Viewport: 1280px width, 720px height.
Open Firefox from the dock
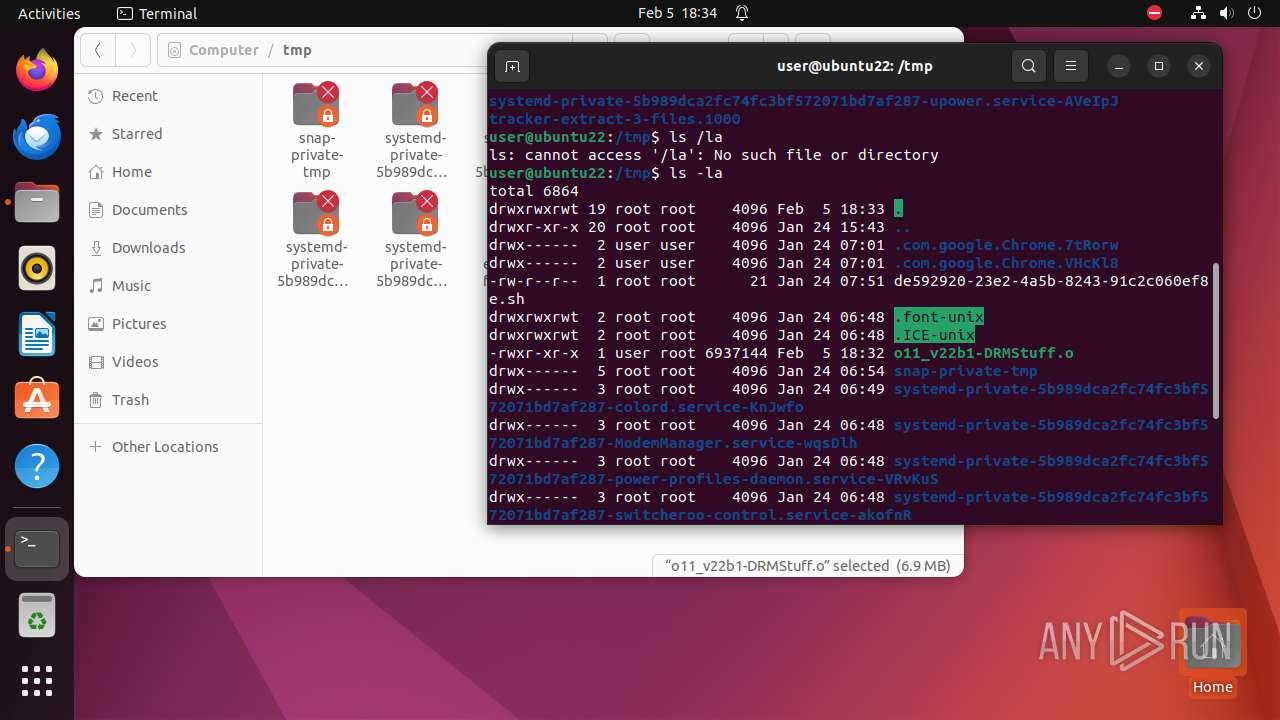(37, 71)
